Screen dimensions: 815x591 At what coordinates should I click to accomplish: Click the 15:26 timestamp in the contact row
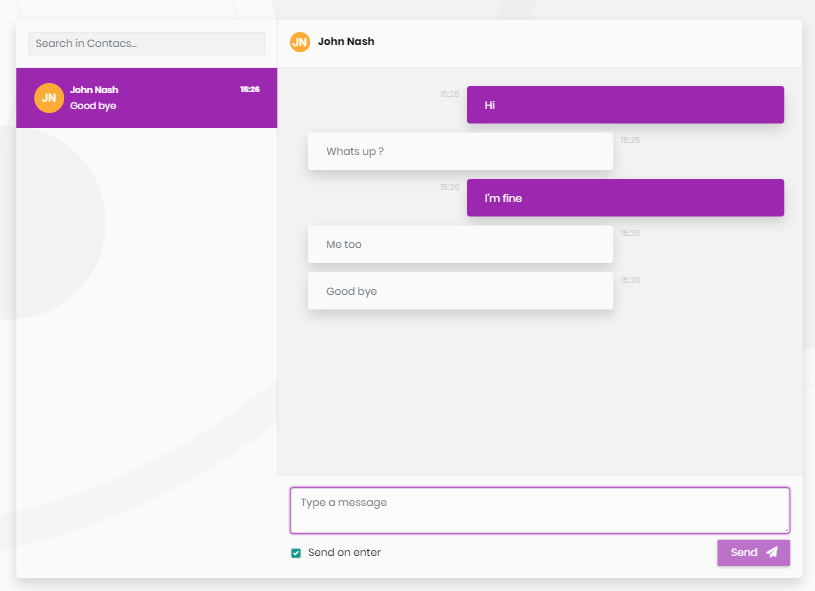tap(249, 89)
